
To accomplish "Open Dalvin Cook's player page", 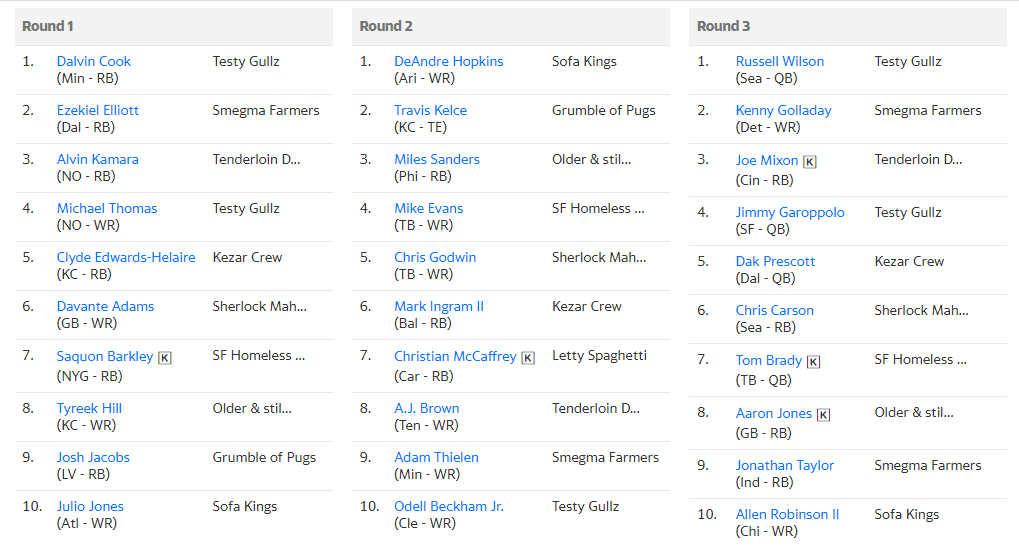I will (94, 61).
